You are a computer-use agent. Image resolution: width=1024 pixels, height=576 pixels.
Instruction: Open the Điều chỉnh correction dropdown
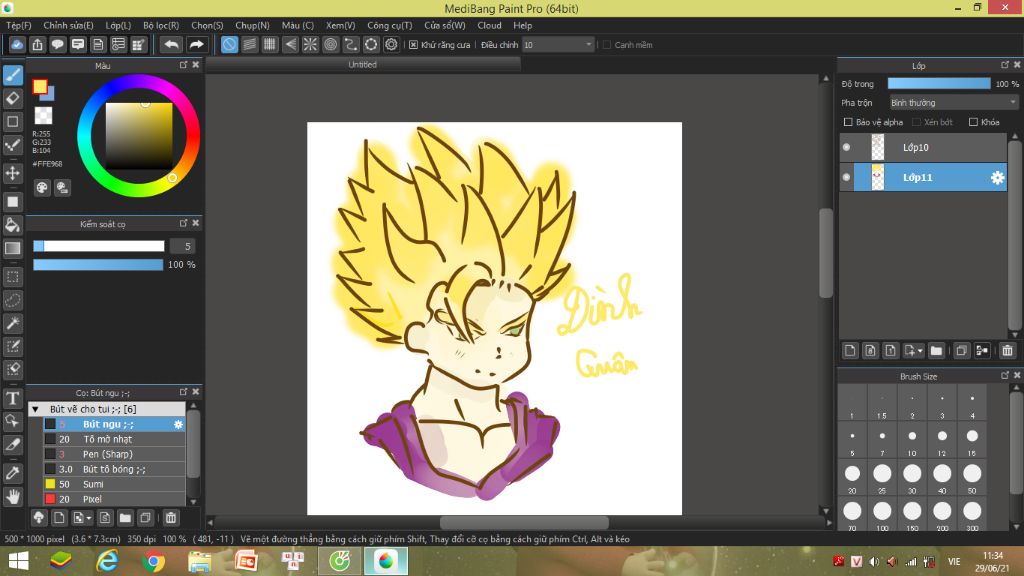558,45
